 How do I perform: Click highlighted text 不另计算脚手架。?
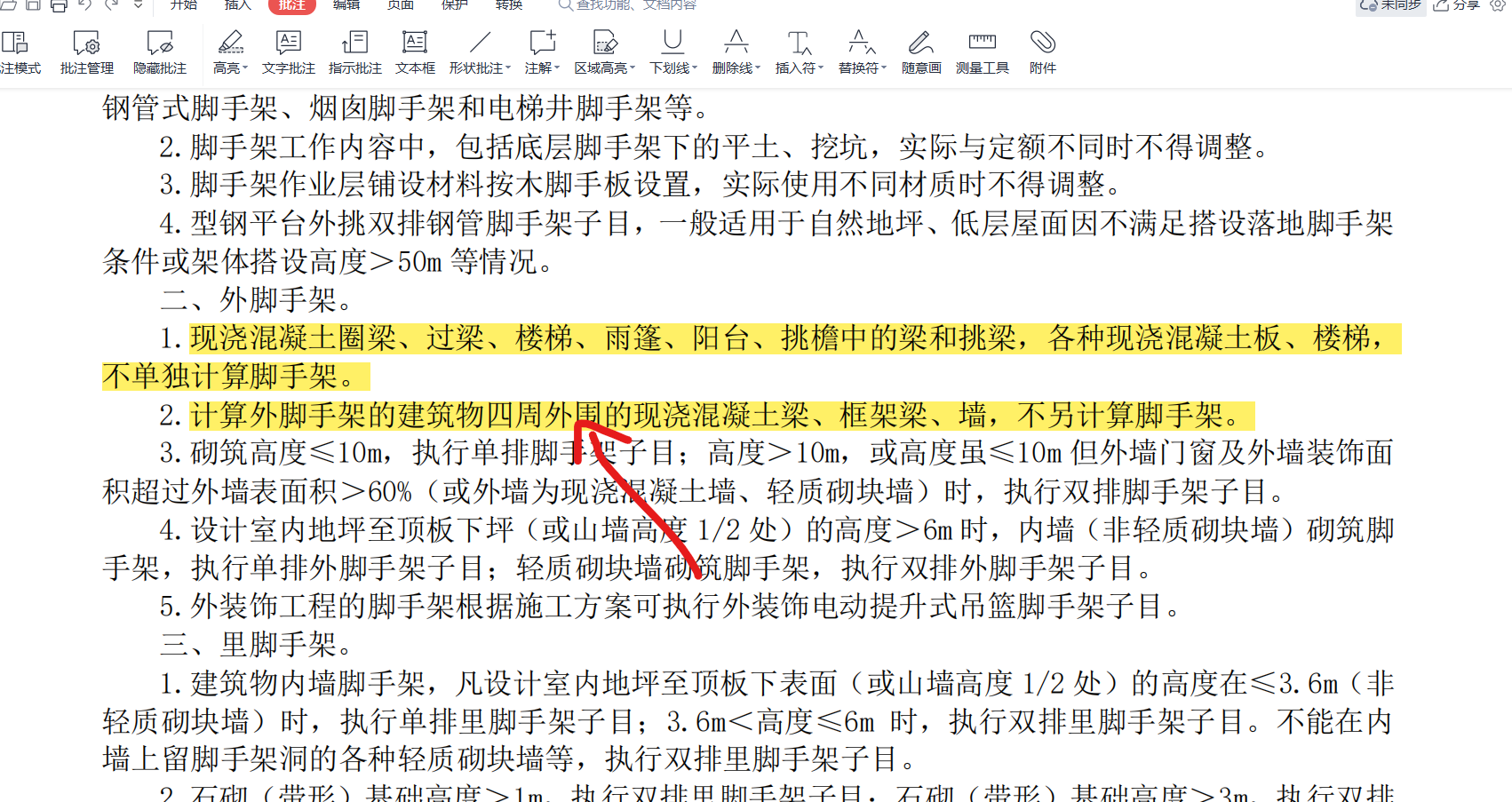coord(1135,415)
